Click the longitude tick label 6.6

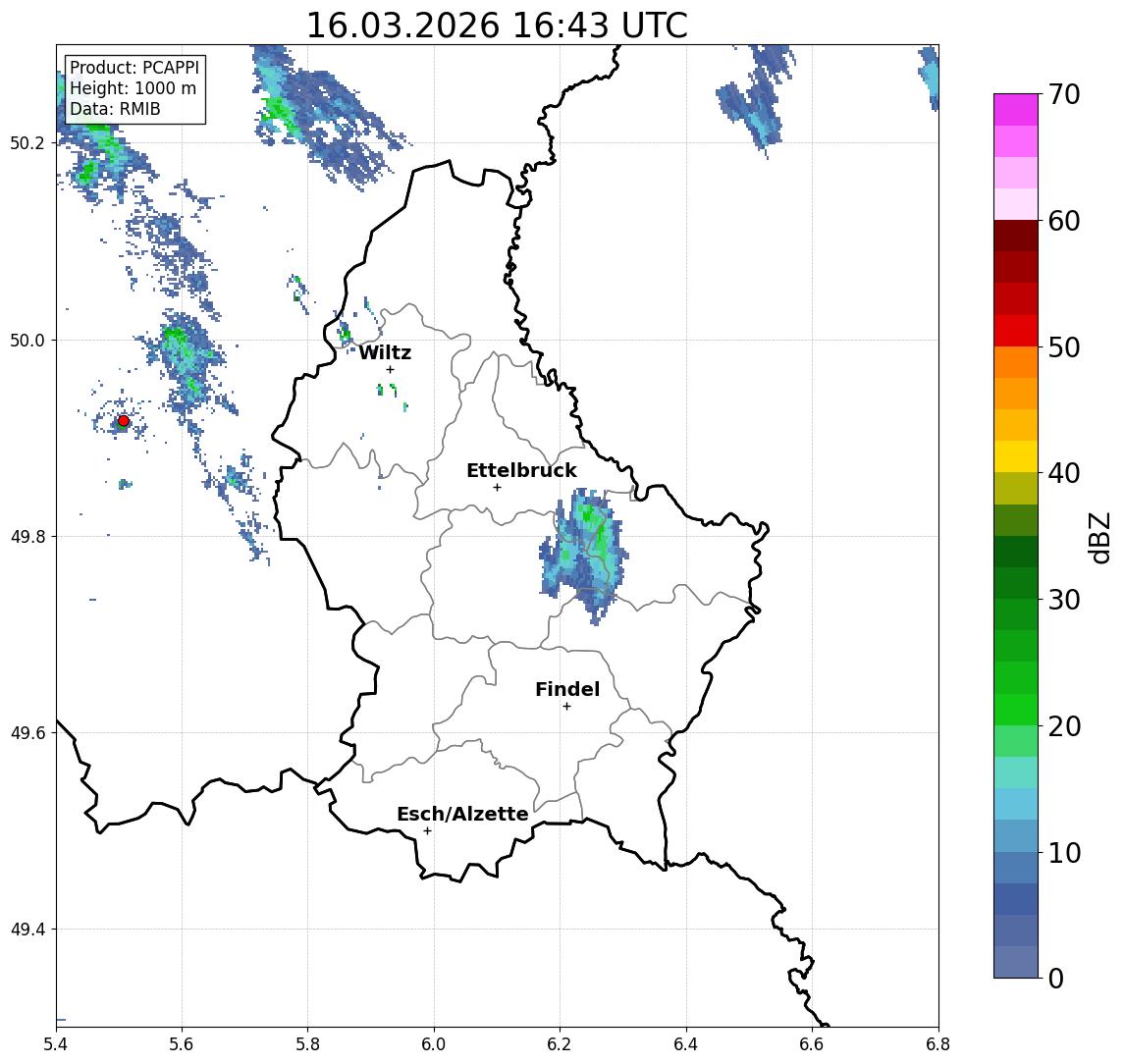[812, 1044]
